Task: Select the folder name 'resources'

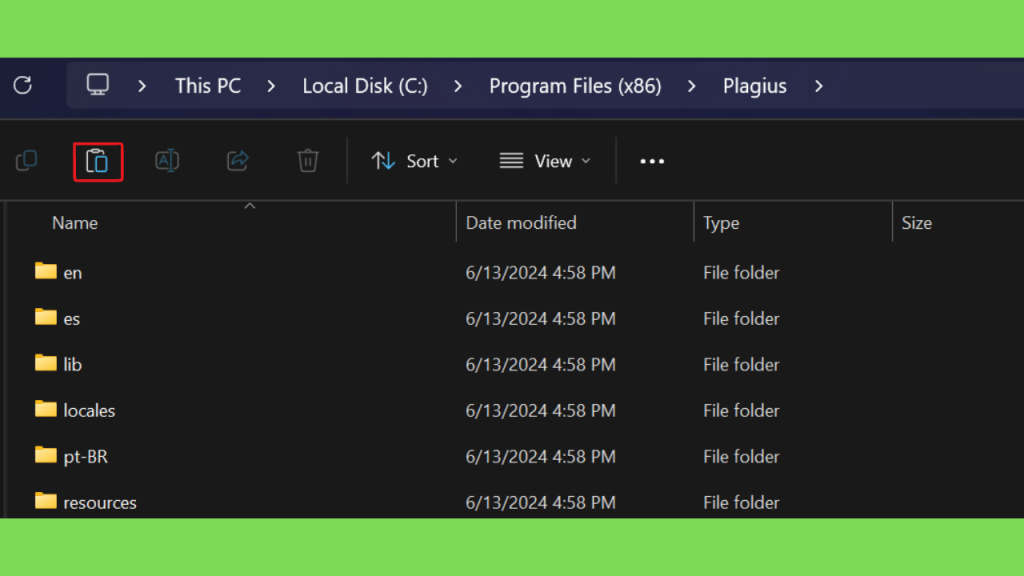Action: coord(100,503)
